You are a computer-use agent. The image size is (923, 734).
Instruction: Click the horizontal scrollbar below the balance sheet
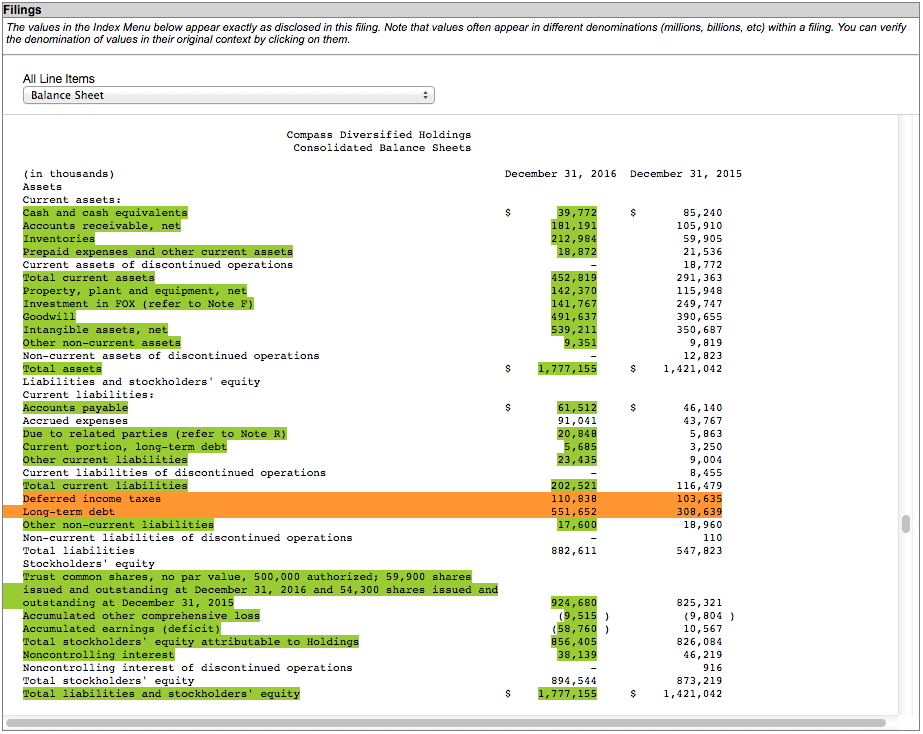coord(446,723)
